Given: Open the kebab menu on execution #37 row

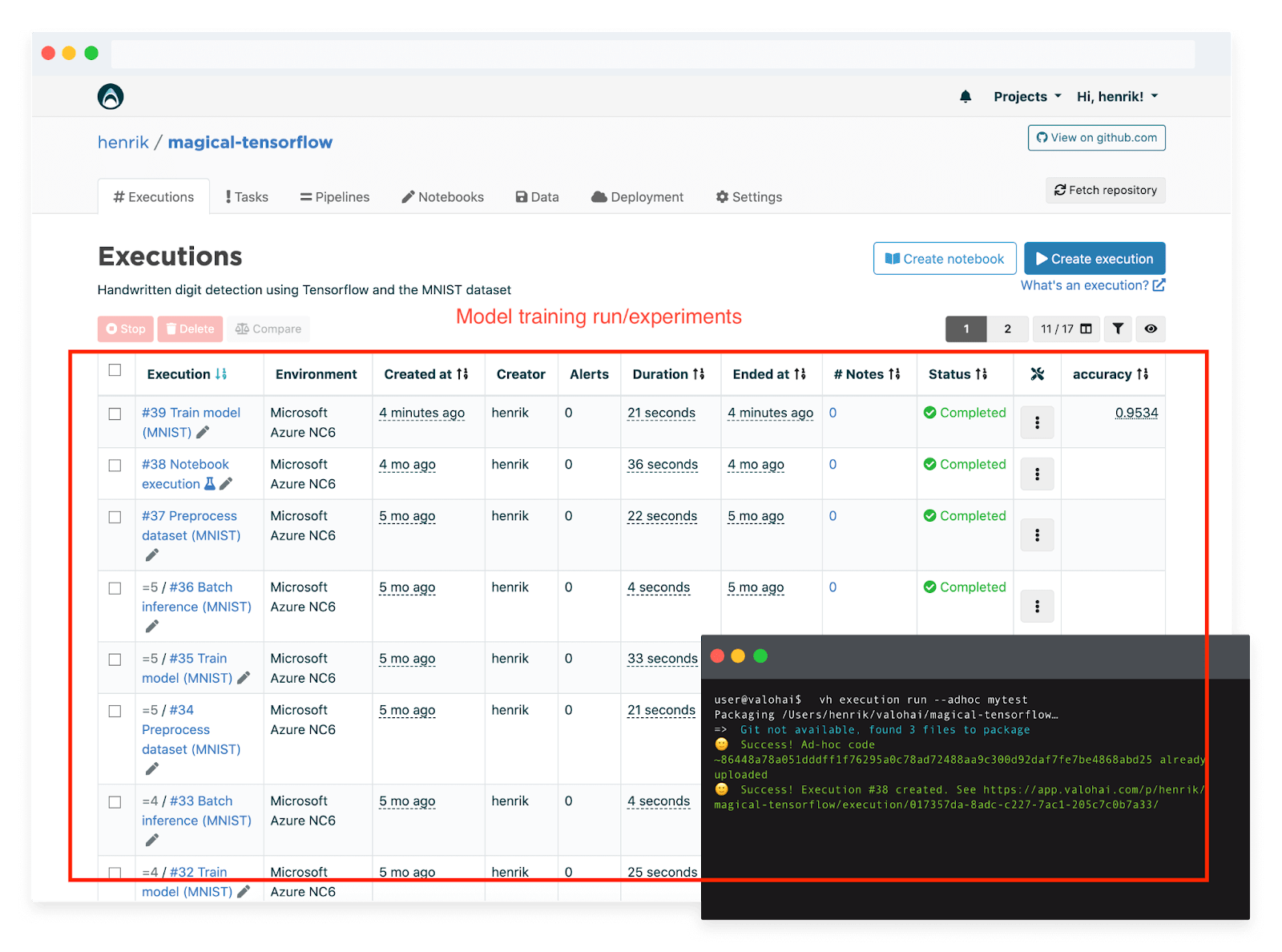Looking at the screenshot, I should tap(1037, 534).
